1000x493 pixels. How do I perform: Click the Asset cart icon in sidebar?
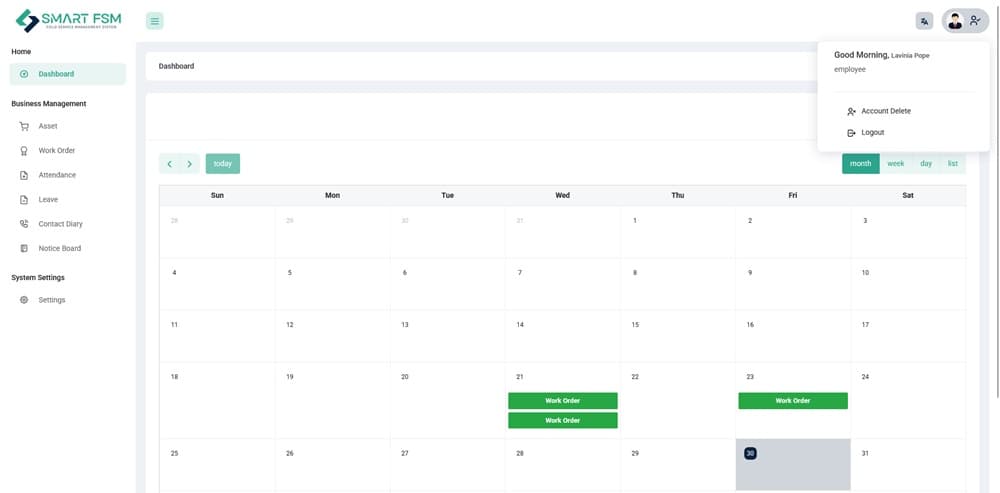click(x=24, y=126)
